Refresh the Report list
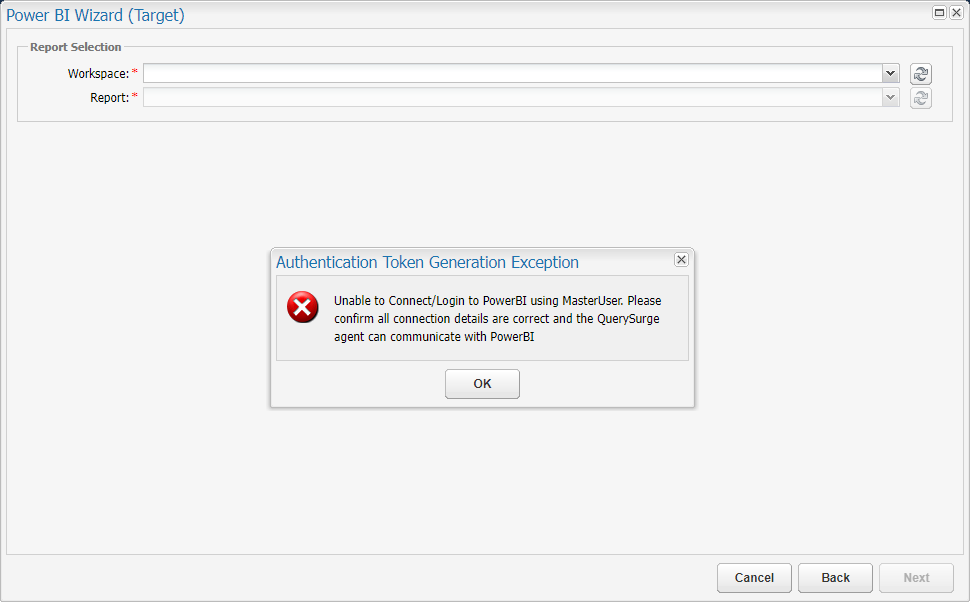 click(921, 98)
